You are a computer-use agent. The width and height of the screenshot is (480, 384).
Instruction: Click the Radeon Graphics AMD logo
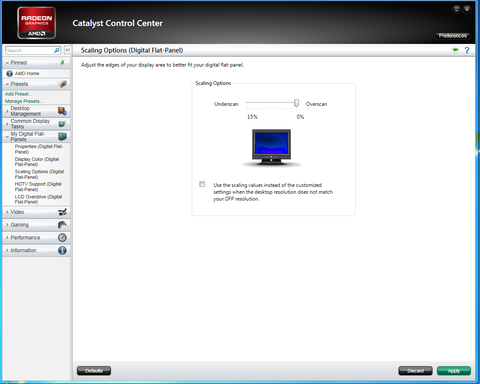coord(36,23)
